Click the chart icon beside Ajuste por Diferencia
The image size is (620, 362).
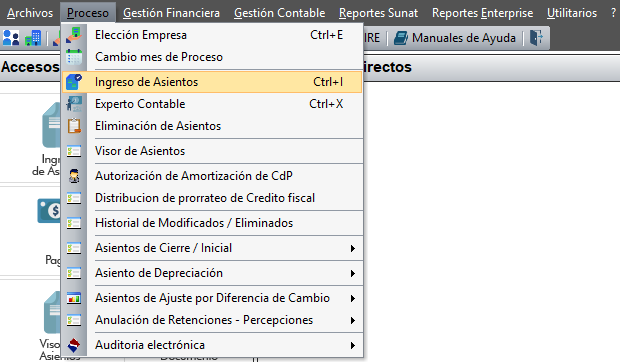coord(74,298)
